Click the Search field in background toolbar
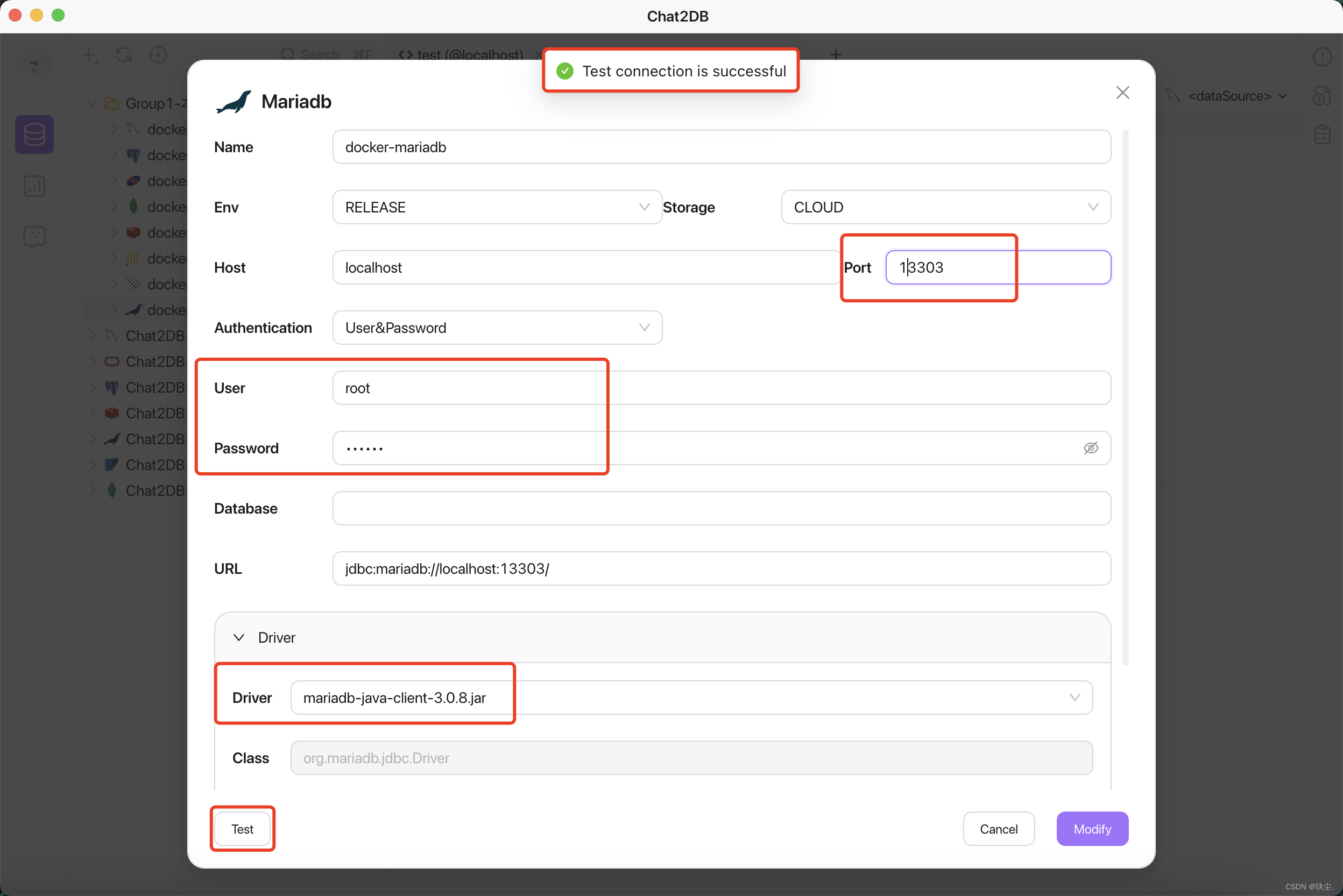1343x896 pixels. [327, 55]
